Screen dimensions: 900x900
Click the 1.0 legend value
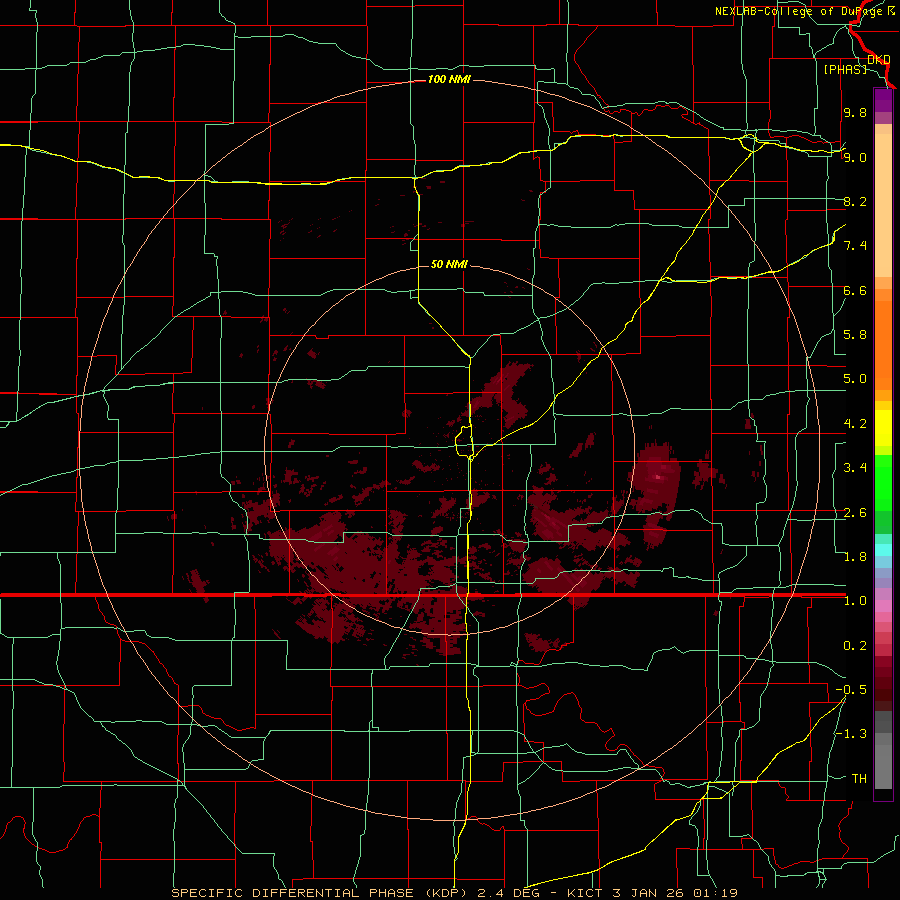tap(855, 601)
